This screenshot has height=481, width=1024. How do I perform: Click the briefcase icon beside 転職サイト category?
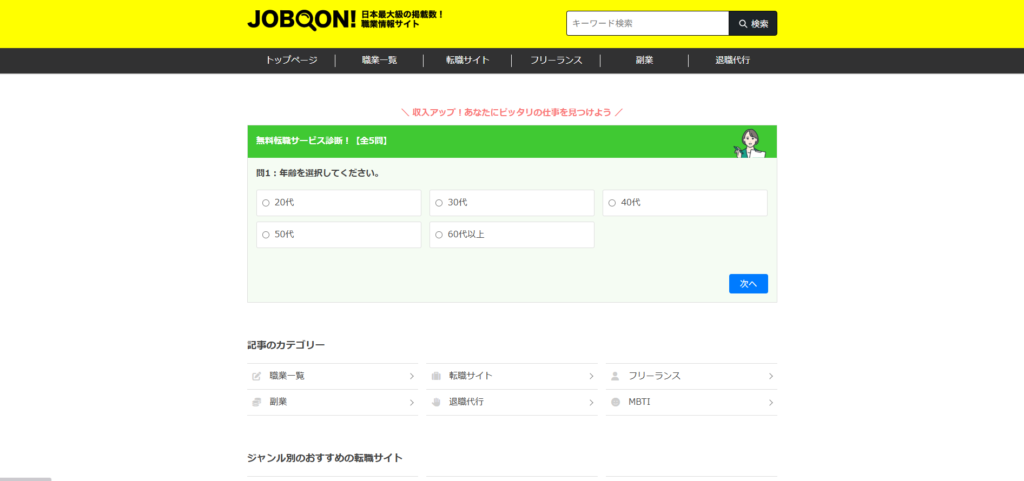436,376
